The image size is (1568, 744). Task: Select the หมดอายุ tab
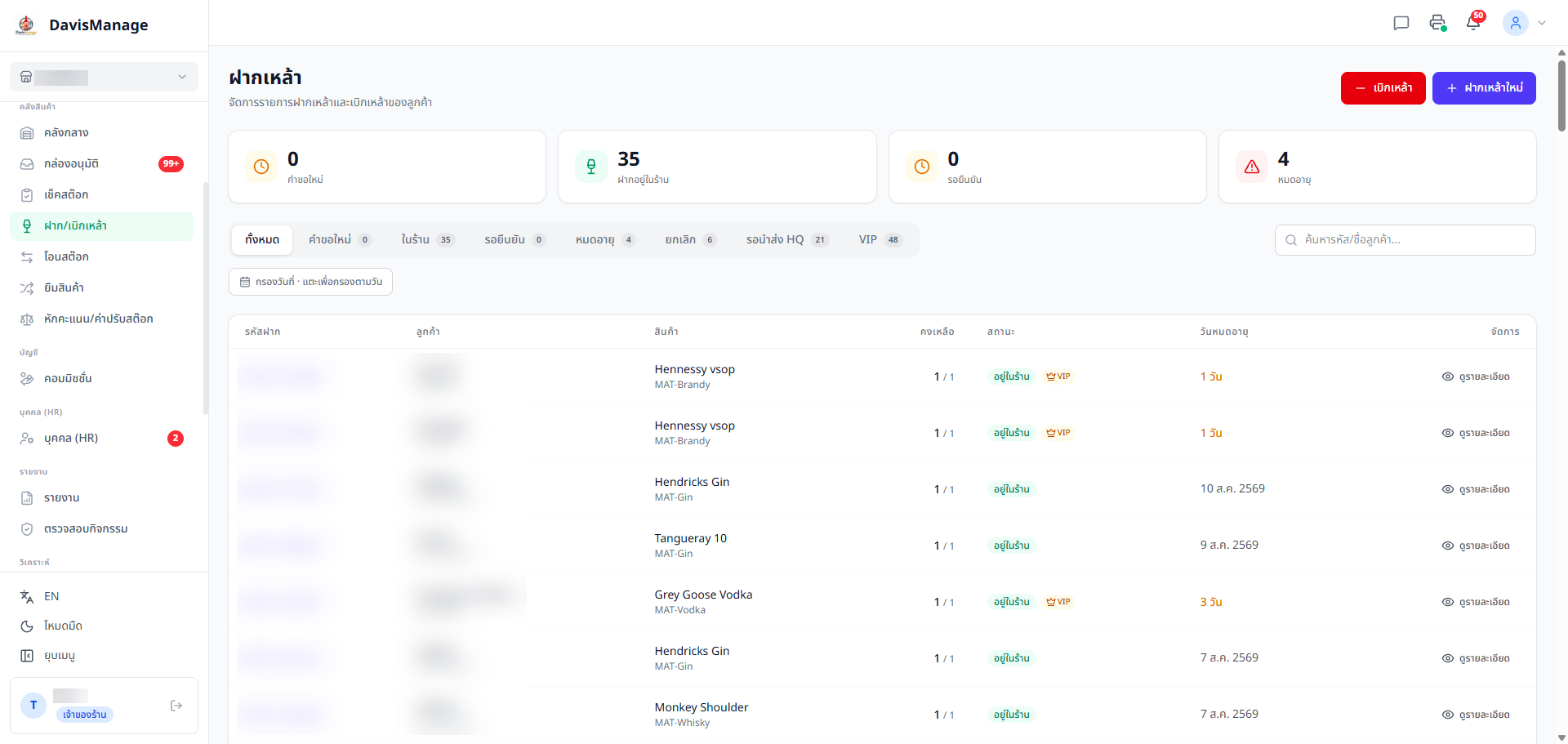click(x=605, y=239)
